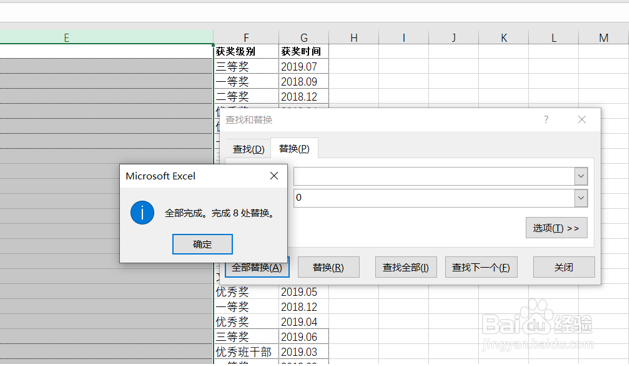Select cell with date 2018.09
This screenshot has width=629, height=366.
pos(304,81)
